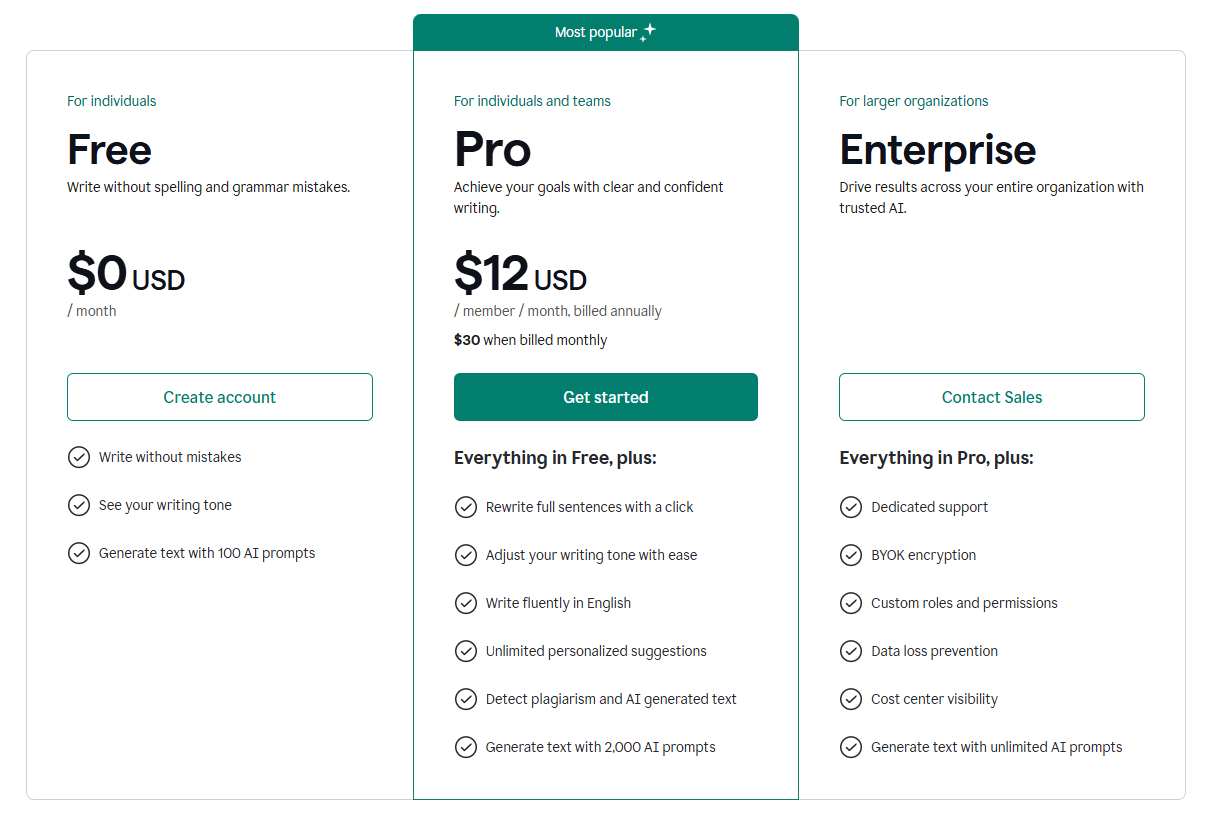1212x829 pixels.
Task: Click check icon beside Cost center visibility
Action: coord(851,699)
